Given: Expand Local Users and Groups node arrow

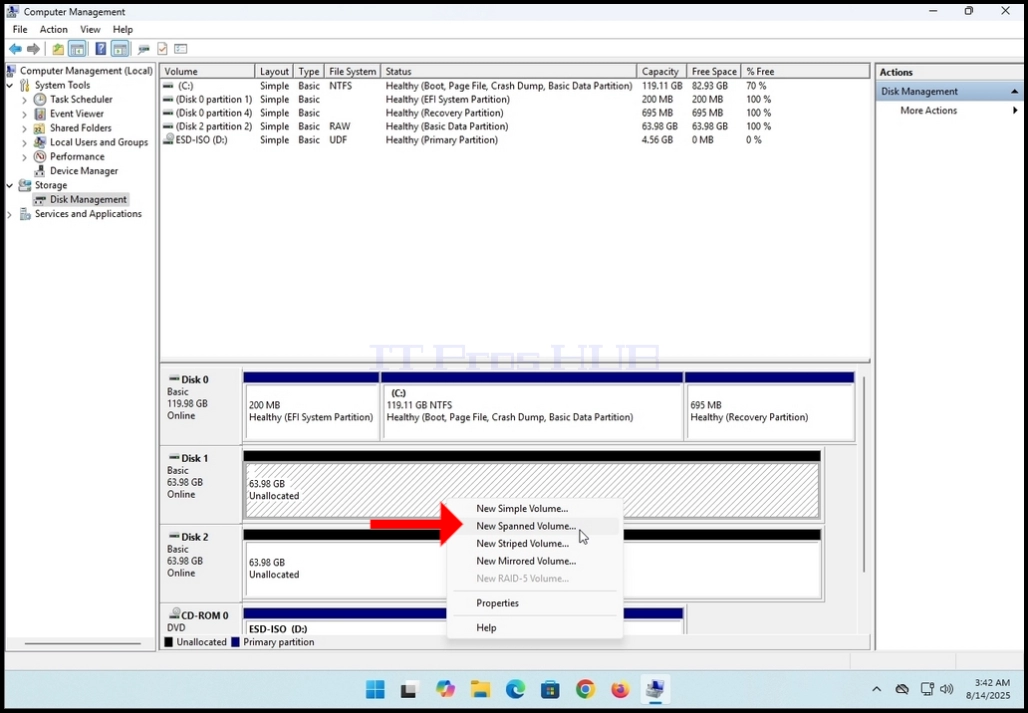Looking at the screenshot, I should click(x=24, y=142).
